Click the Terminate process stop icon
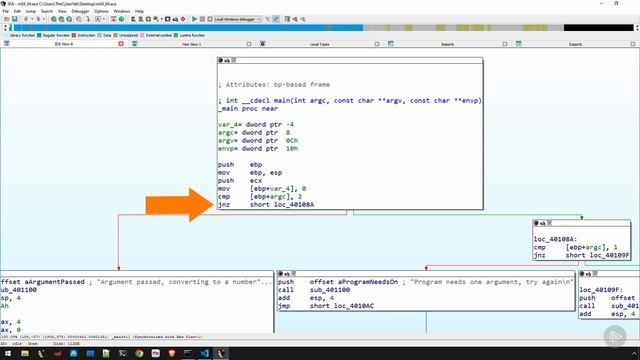The image size is (640, 360). (x=210, y=19)
